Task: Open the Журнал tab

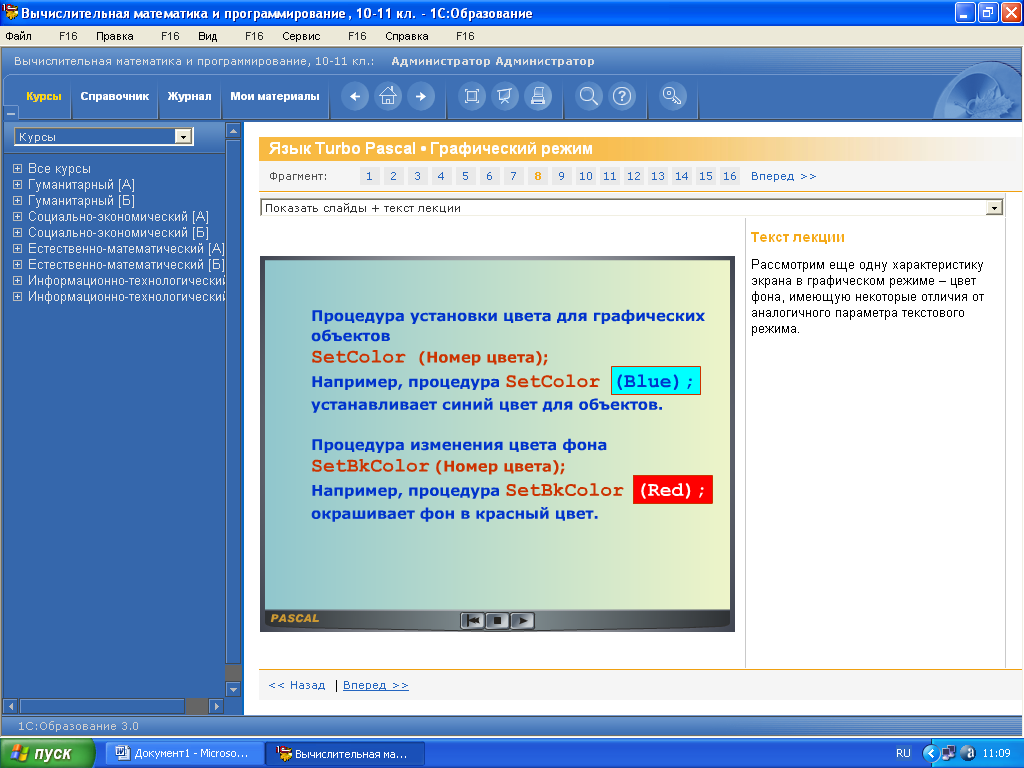Action: tap(189, 97)
